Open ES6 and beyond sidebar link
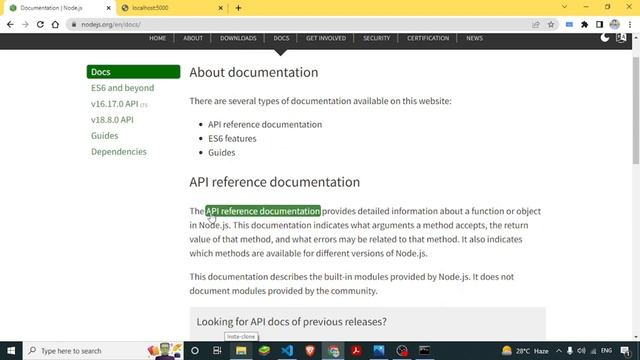Screen dimensions: 640x360 (122, 88)
